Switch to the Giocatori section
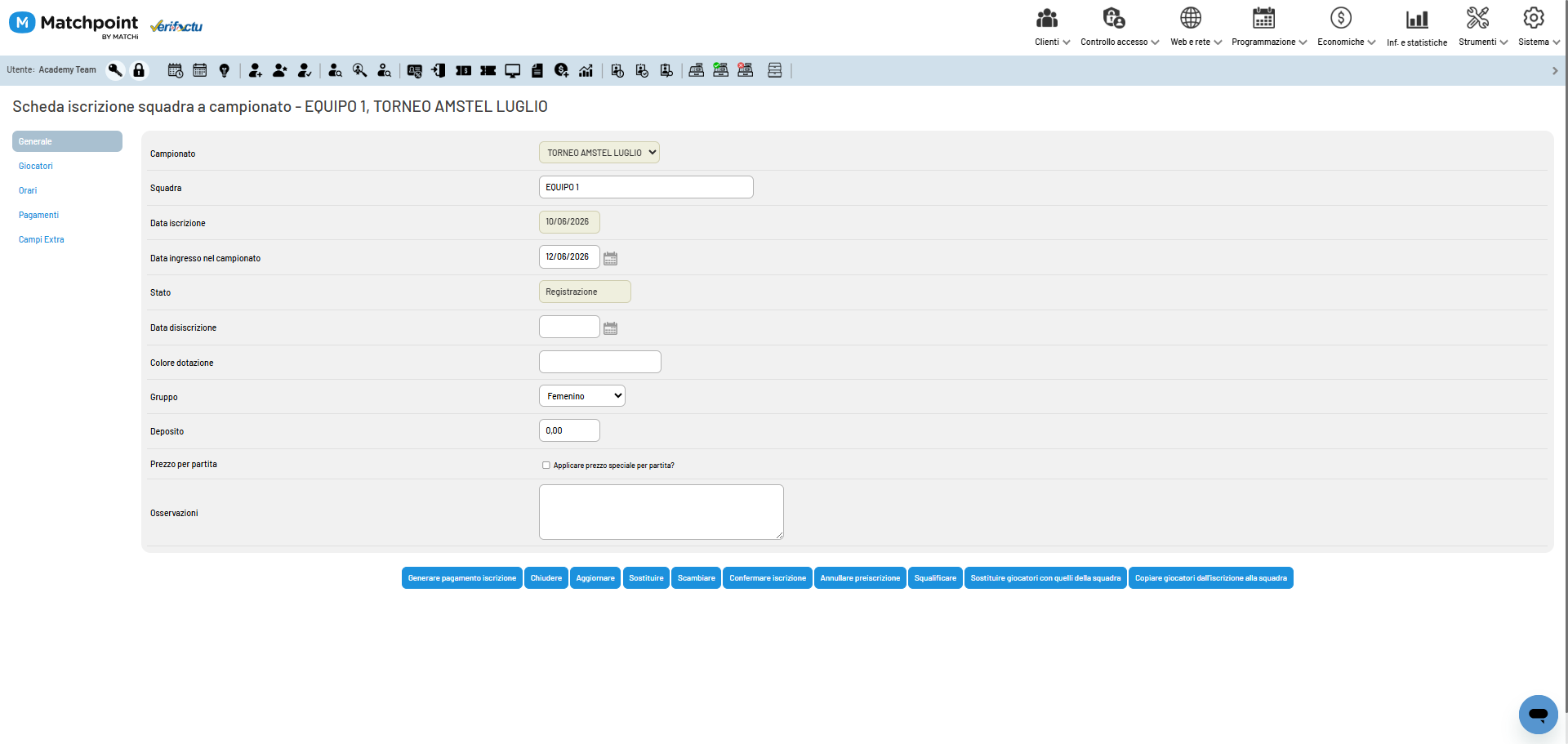The width and height of the screenshot is (1568, 744). coord(36,167)
